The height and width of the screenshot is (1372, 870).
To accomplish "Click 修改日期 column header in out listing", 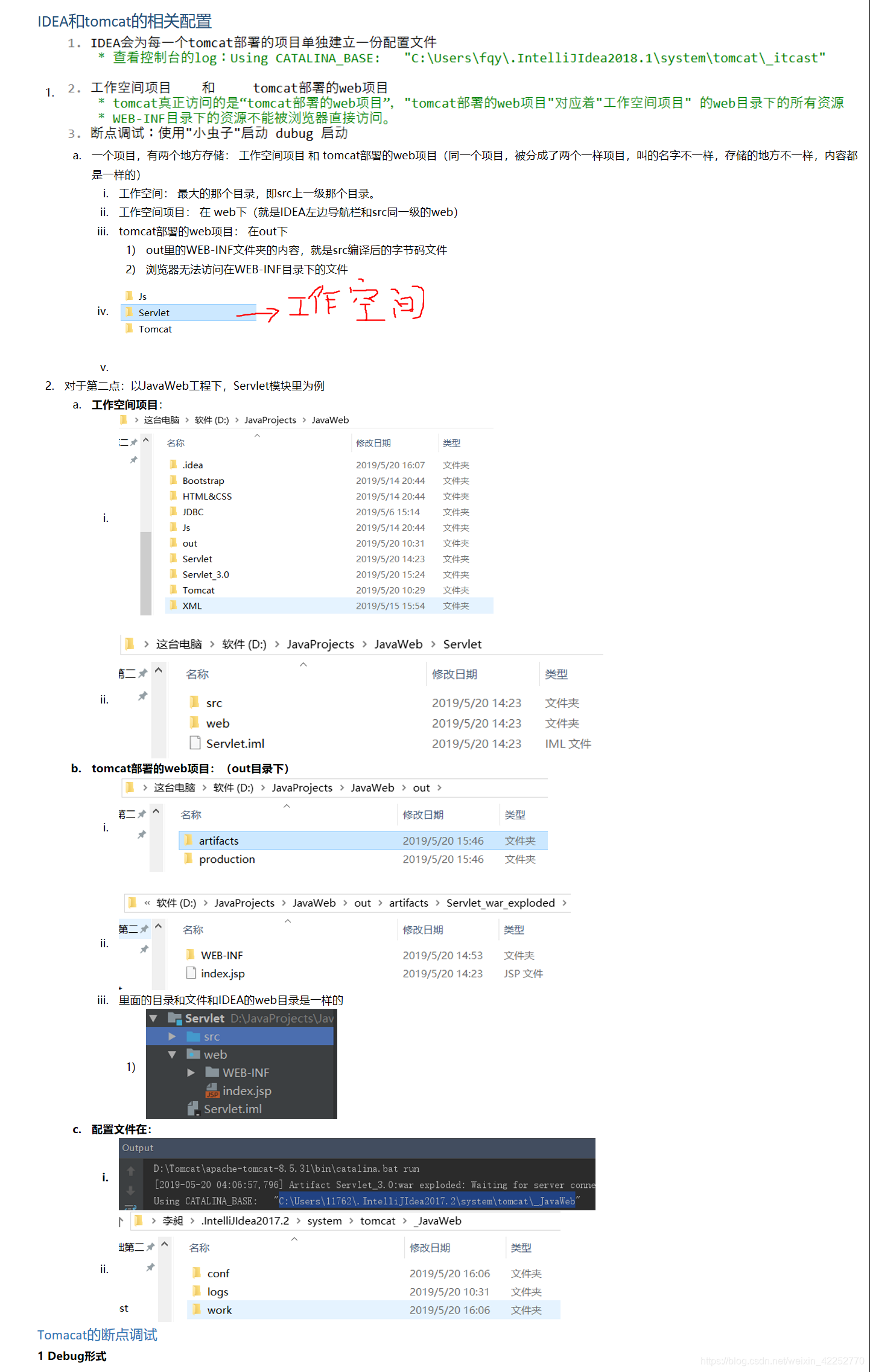I will pyautogui.click(x=423, y=815).
